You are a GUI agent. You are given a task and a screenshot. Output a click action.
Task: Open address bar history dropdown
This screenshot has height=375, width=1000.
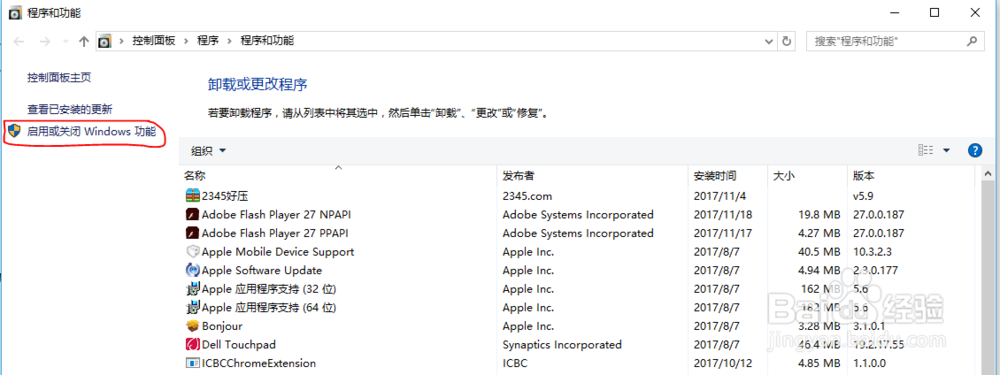(769, 41)
